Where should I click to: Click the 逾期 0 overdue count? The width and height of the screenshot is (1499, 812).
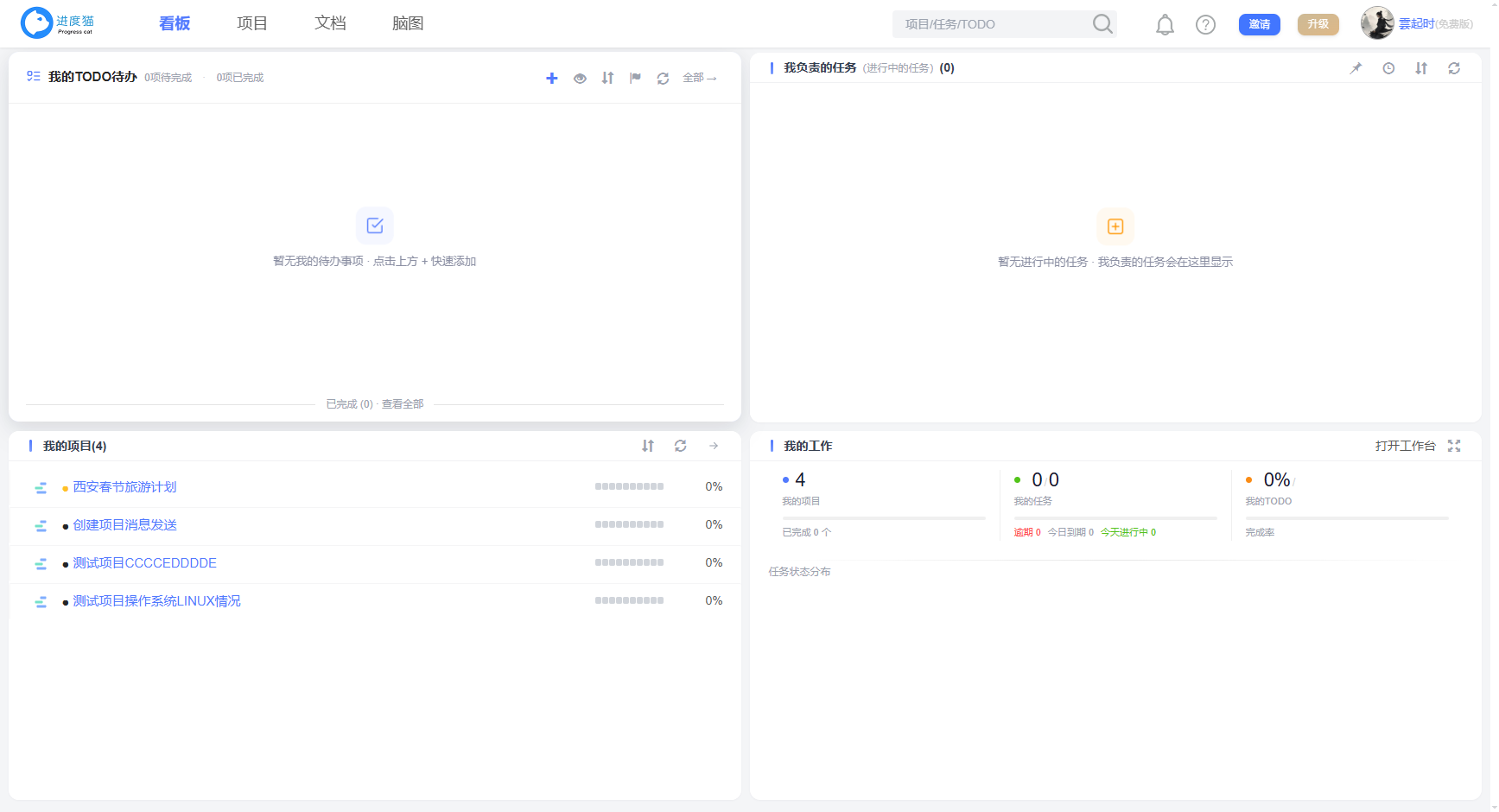pos(1027,532)
